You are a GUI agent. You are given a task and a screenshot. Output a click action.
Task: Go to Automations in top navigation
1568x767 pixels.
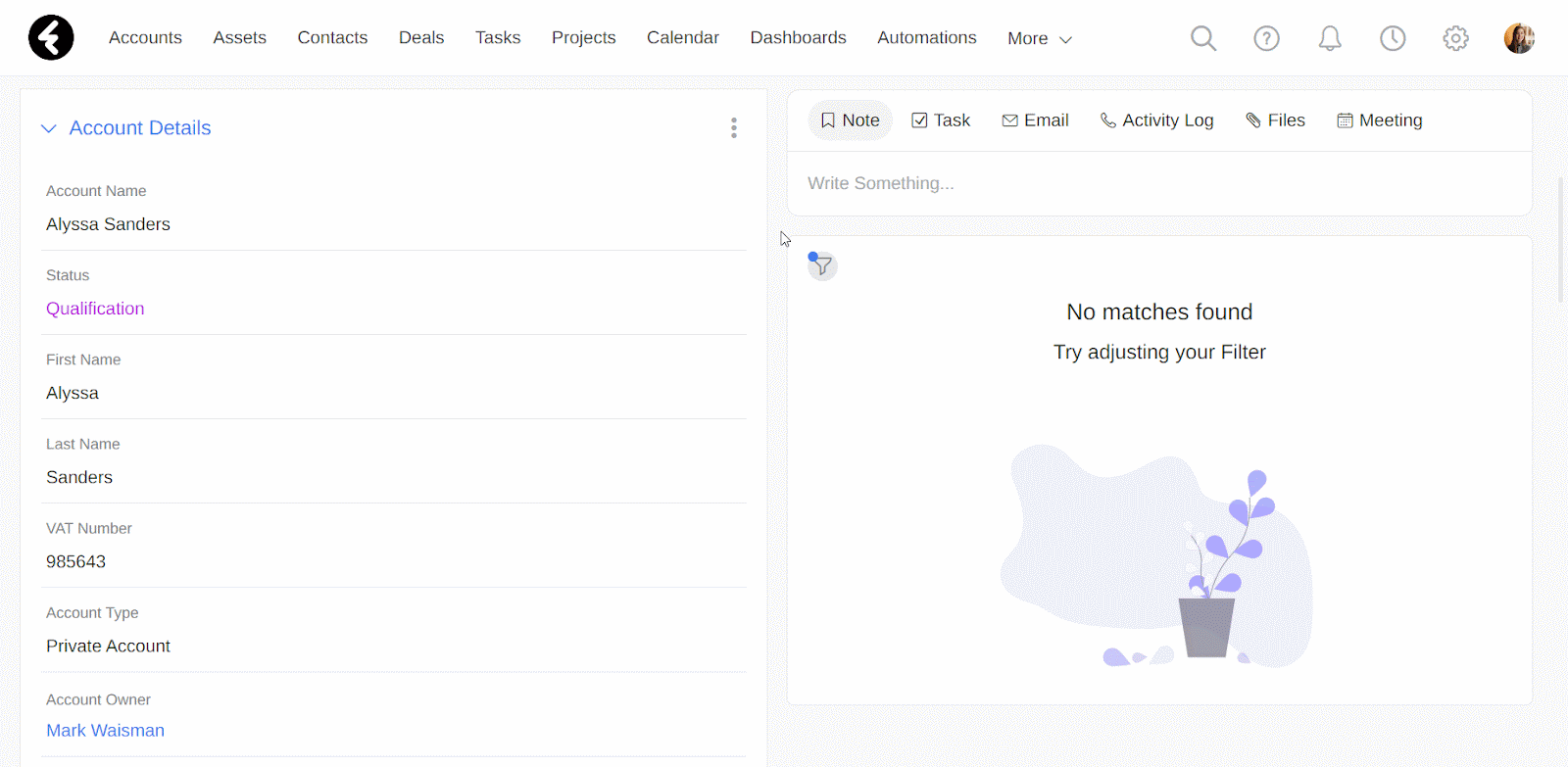(x=927, y=37)
